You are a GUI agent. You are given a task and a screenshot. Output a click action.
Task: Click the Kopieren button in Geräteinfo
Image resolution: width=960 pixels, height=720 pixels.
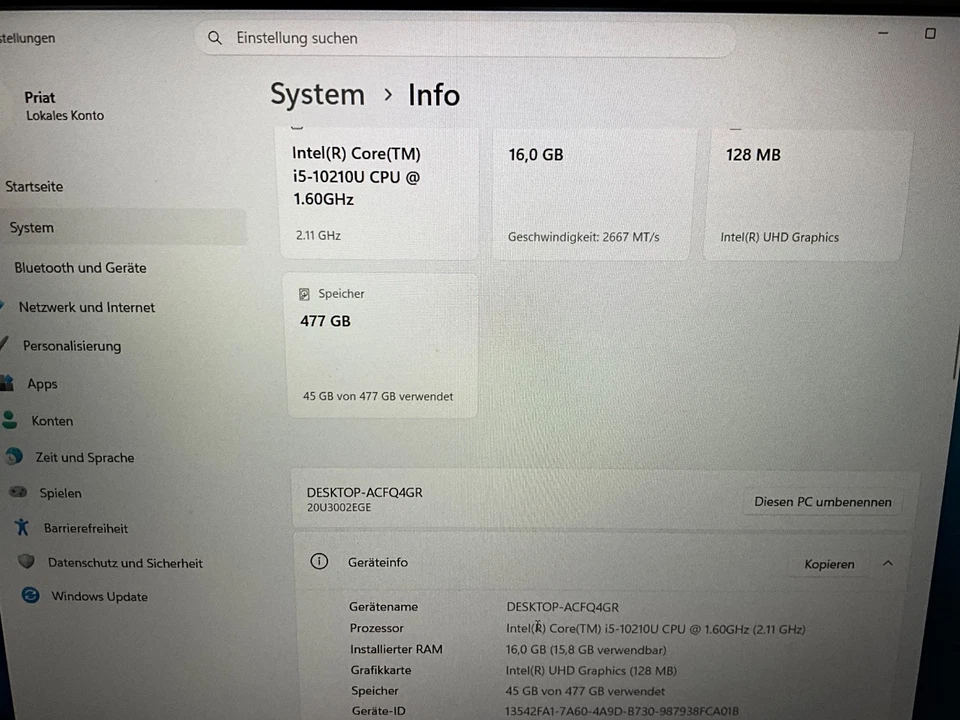pos(829,564)
